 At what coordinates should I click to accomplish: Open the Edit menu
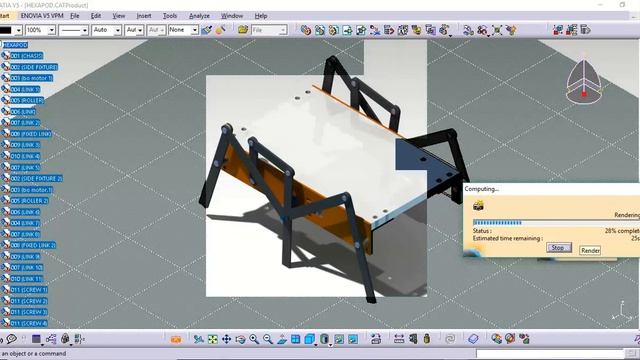96,16
